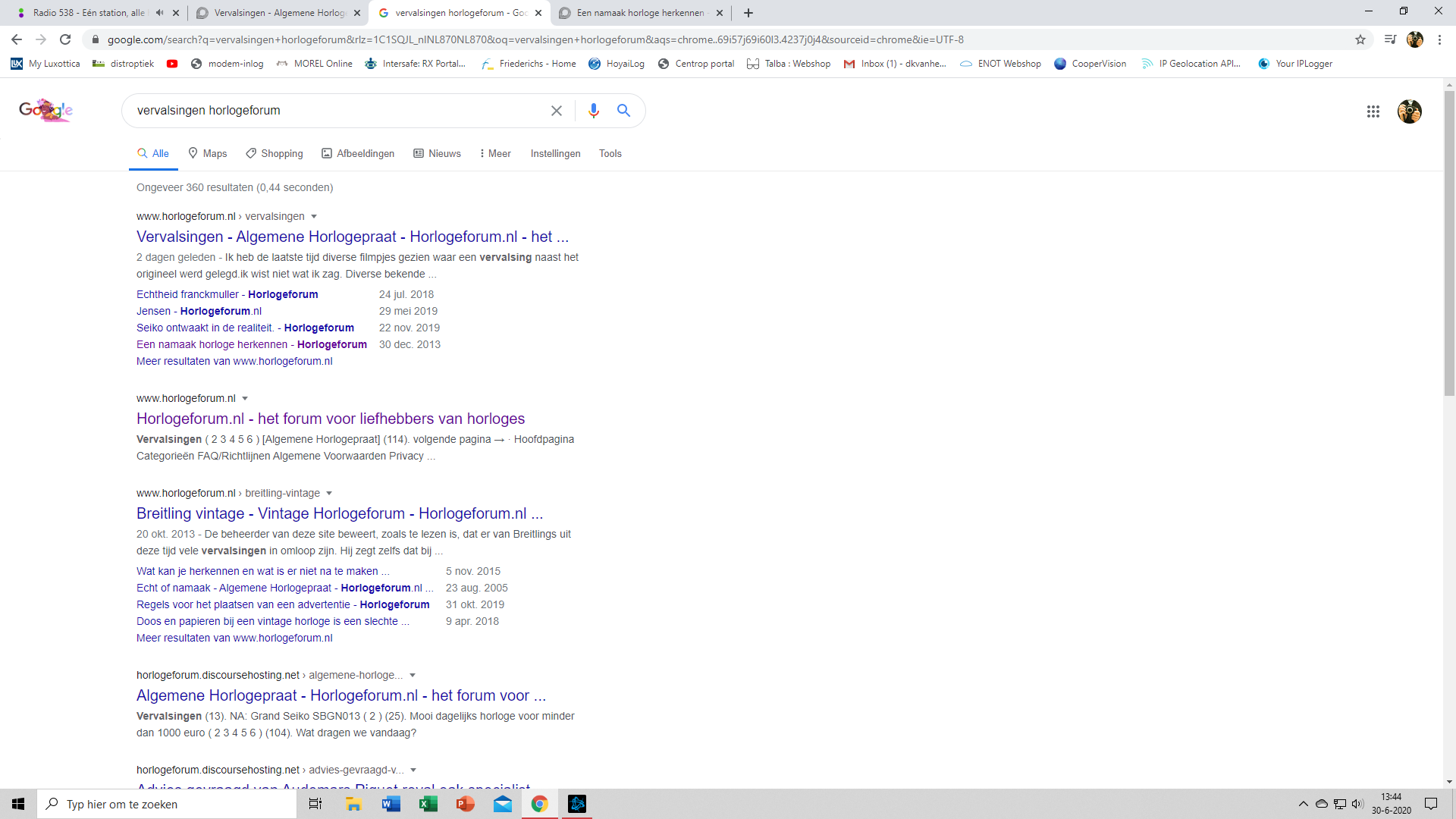Focus the browser address bar
This screenshot has height=819, width=1456.
point(720,39)
